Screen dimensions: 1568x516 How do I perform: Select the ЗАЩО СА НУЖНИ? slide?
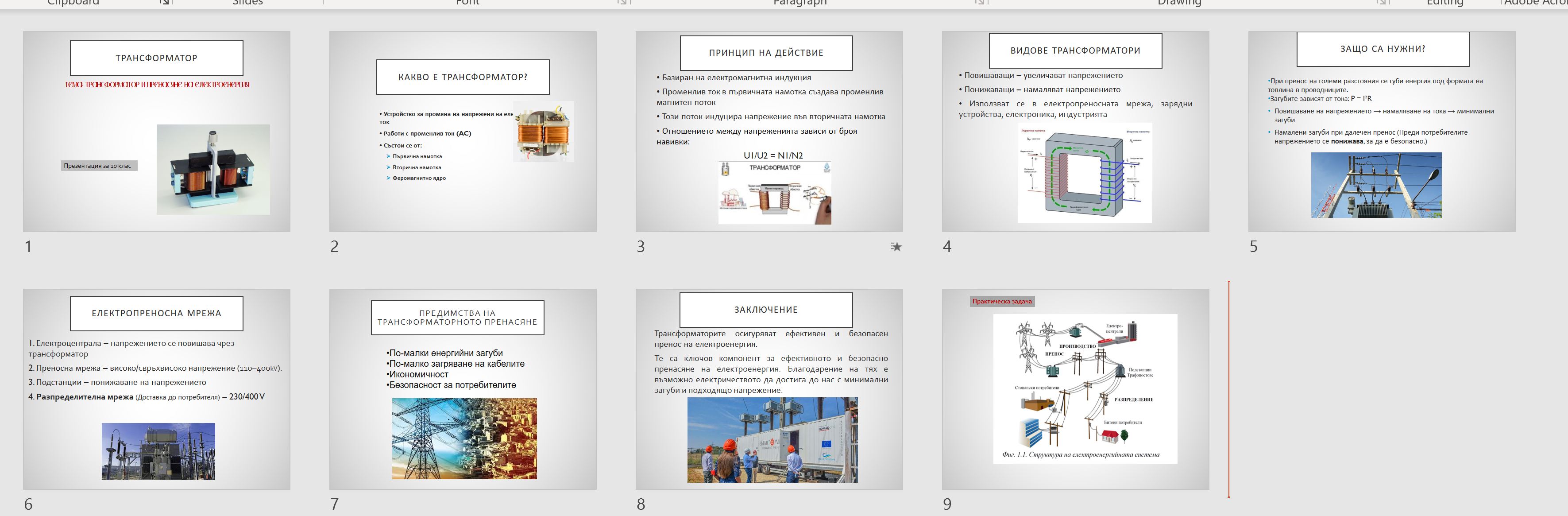(x=1381, y=131)
